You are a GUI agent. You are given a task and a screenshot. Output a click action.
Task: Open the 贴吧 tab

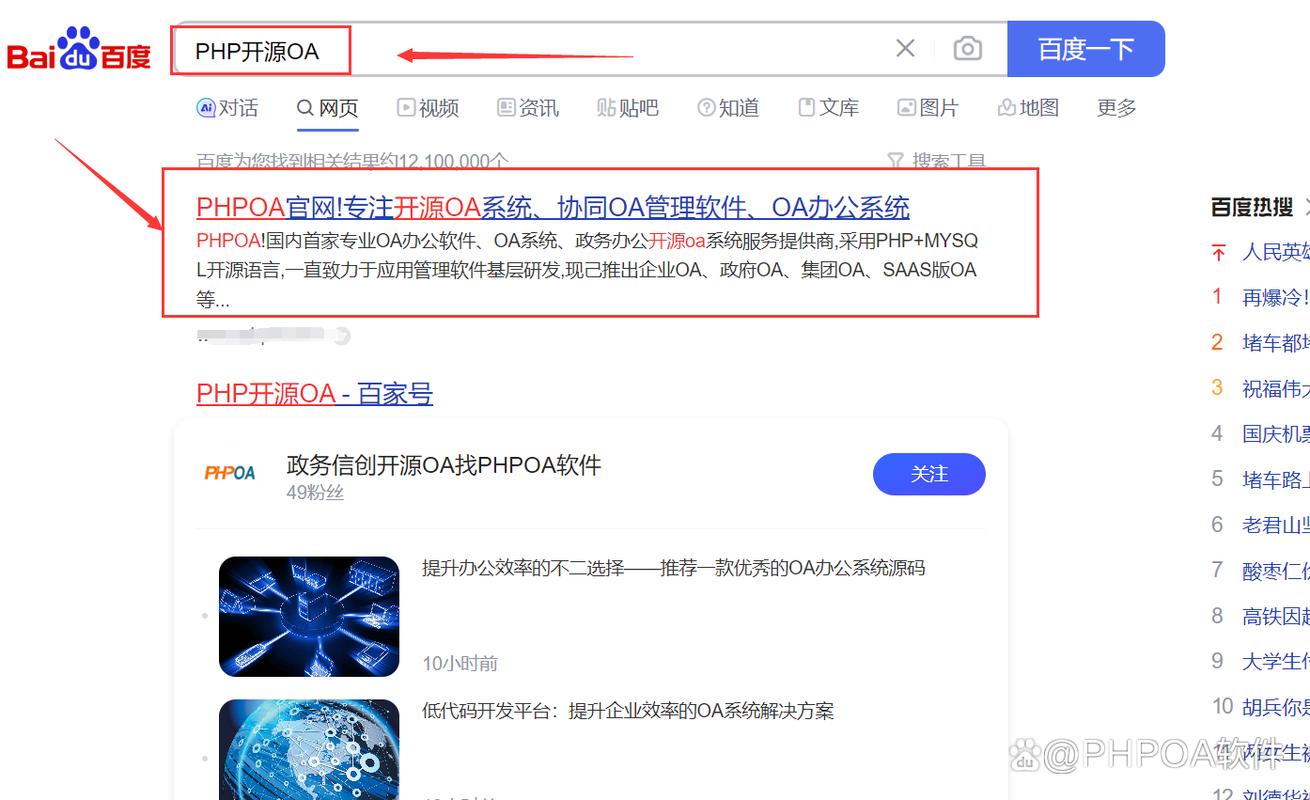click(x=628, y=108)
